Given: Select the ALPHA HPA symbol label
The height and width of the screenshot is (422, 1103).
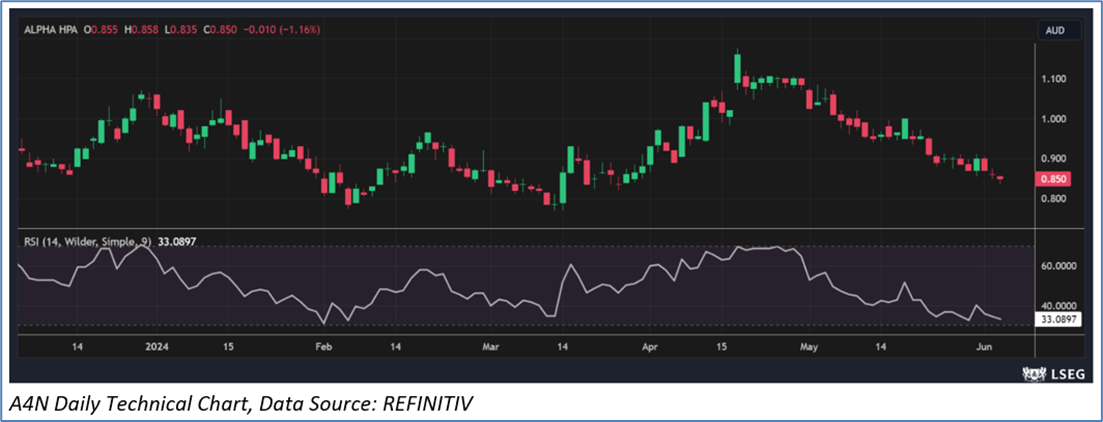Looking at the screenshot, I should click(51, 31).
